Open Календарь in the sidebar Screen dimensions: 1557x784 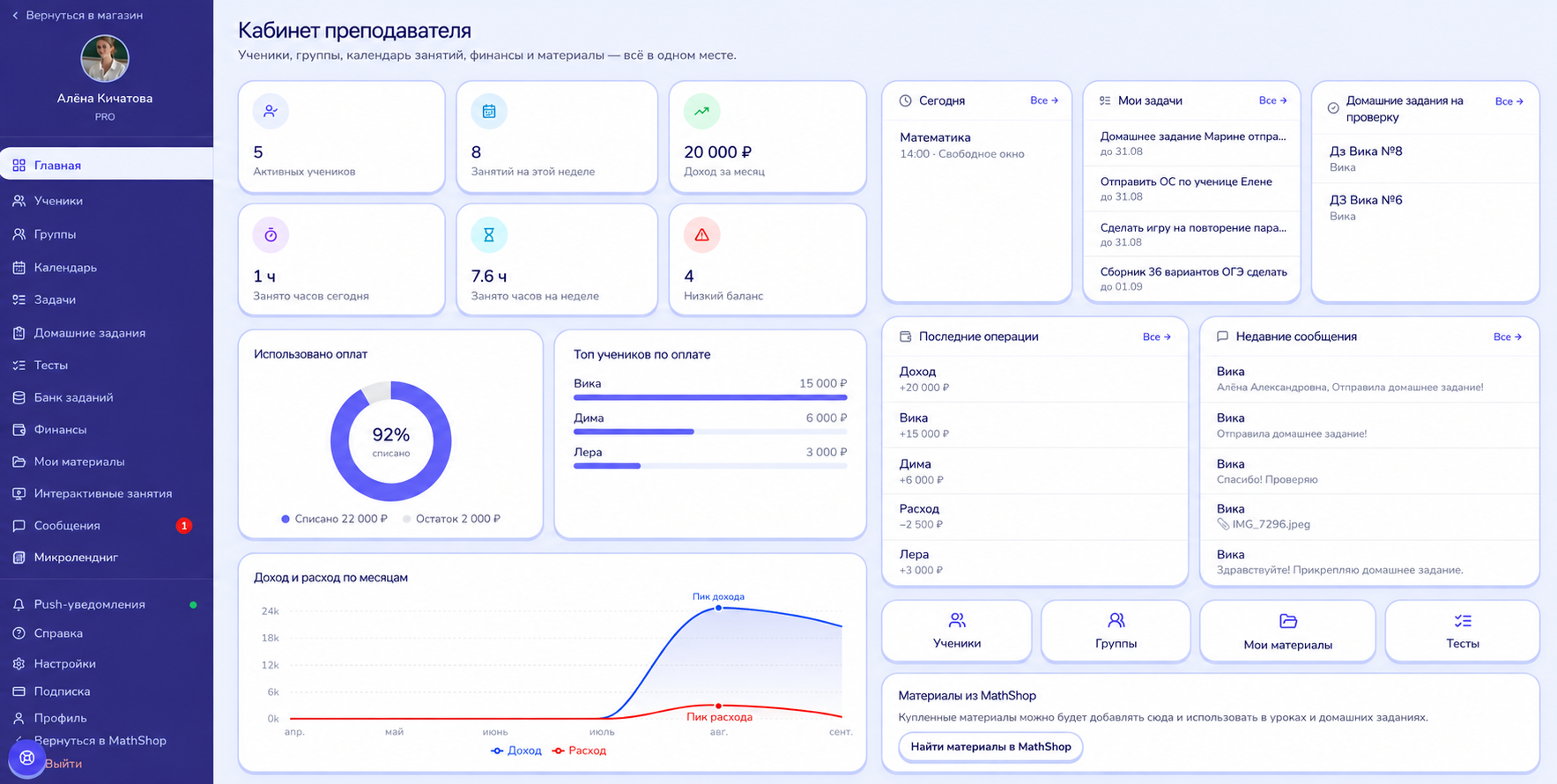pyautogui.click(x=106, y=267)
